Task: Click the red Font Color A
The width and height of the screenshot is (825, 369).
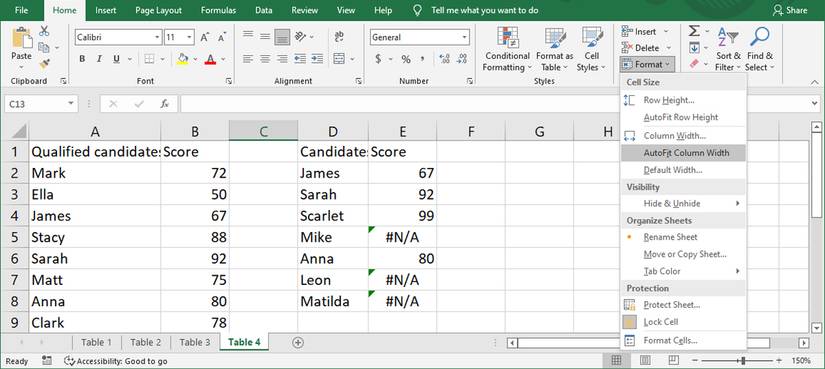Action: pyautogui.click(x=210, y=58)
